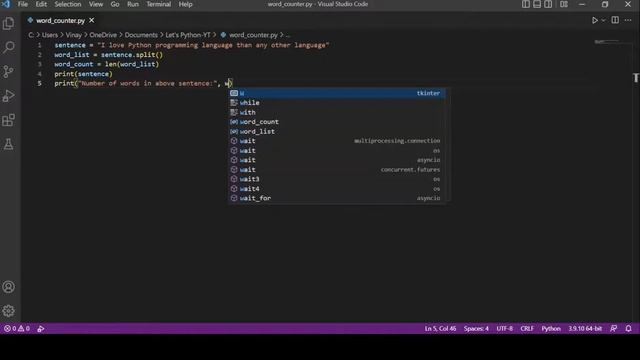Click Let's Python-YT breadcrumb folder
The image size is (640, 360).
[188, 35]
